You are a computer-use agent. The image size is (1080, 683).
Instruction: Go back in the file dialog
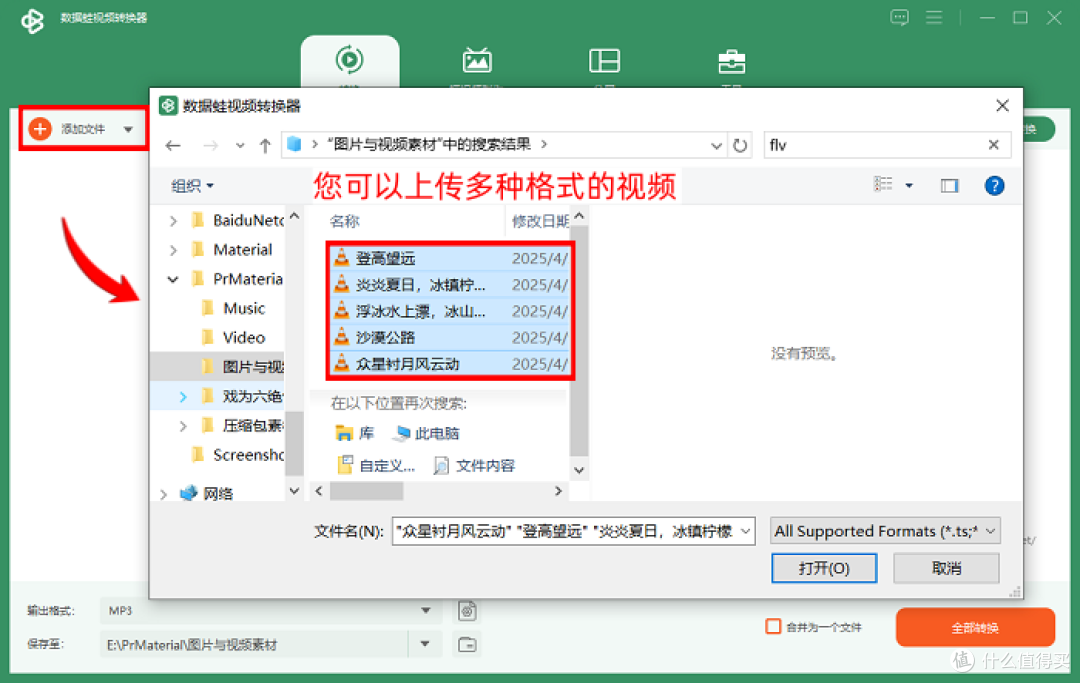(x=173, y=145)
